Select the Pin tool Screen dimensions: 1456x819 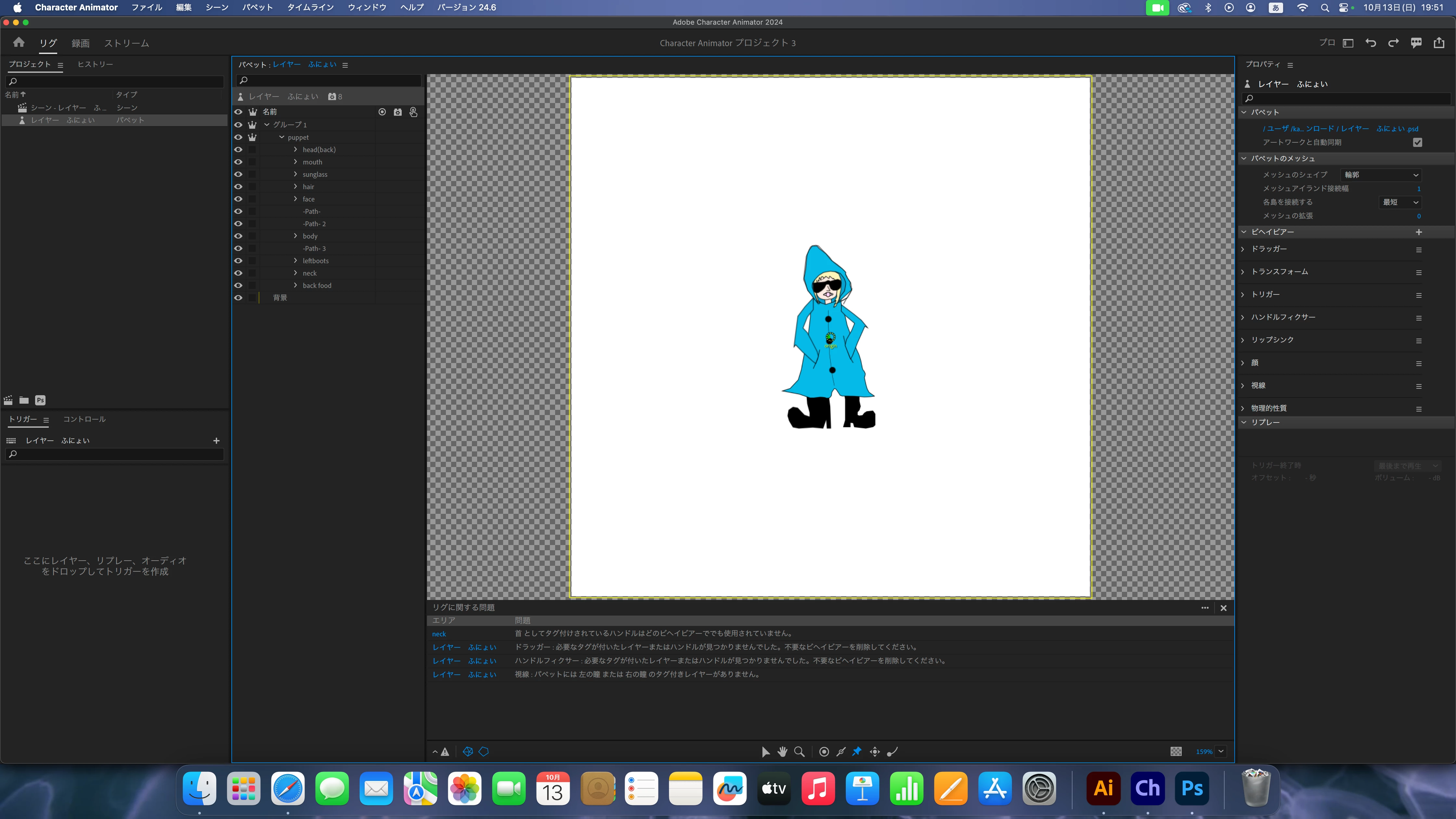857,751
